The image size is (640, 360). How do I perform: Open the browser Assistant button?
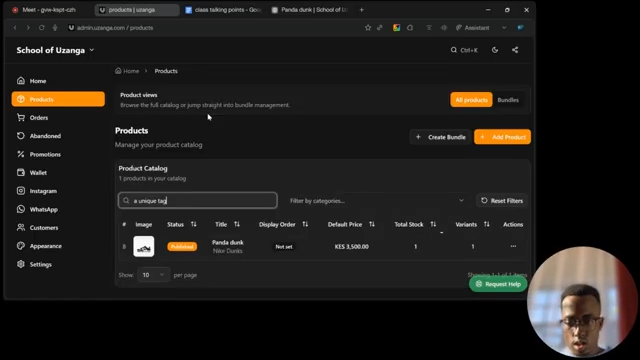[472, 28]
